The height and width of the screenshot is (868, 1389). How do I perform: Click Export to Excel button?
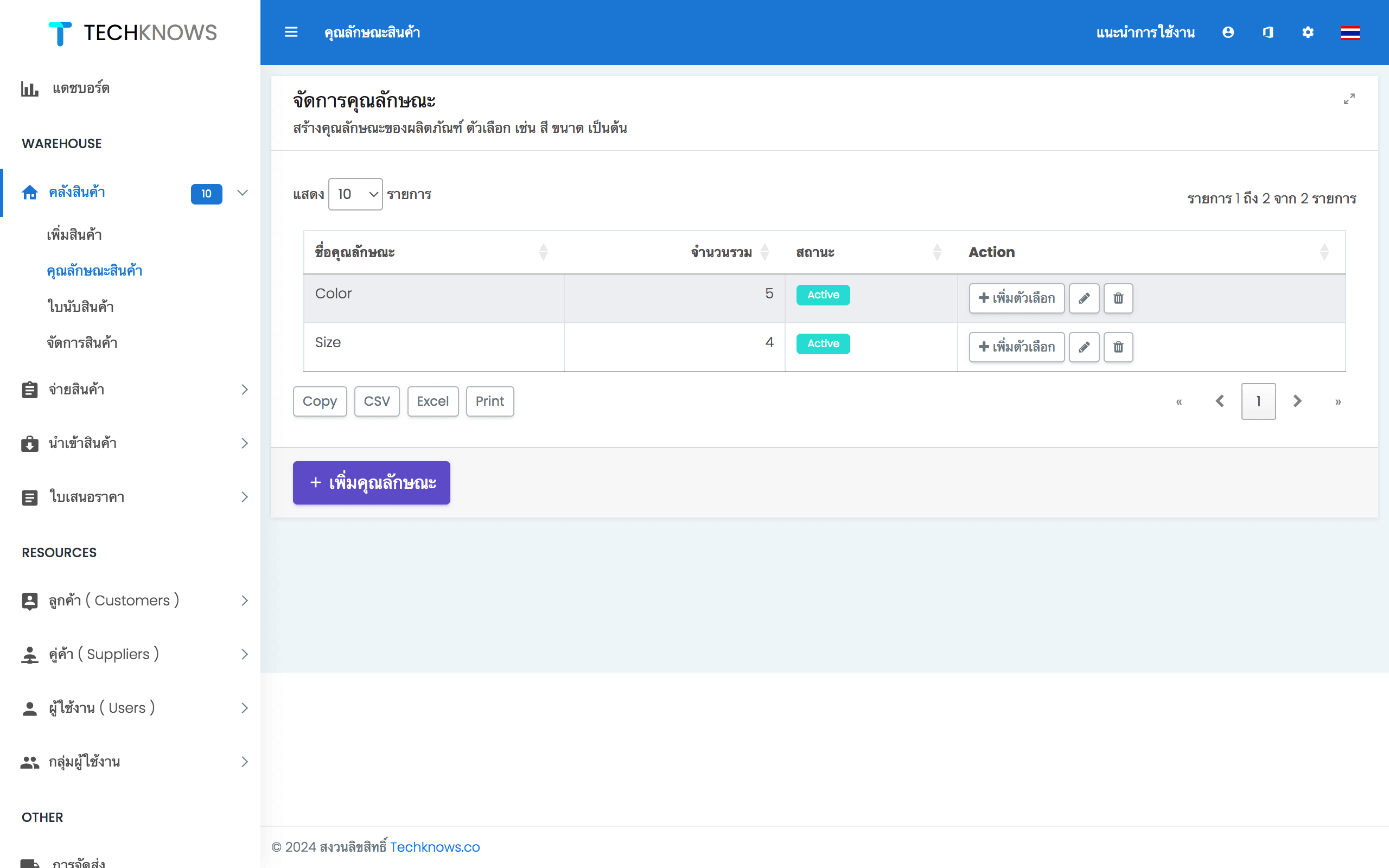pos(433,400)
